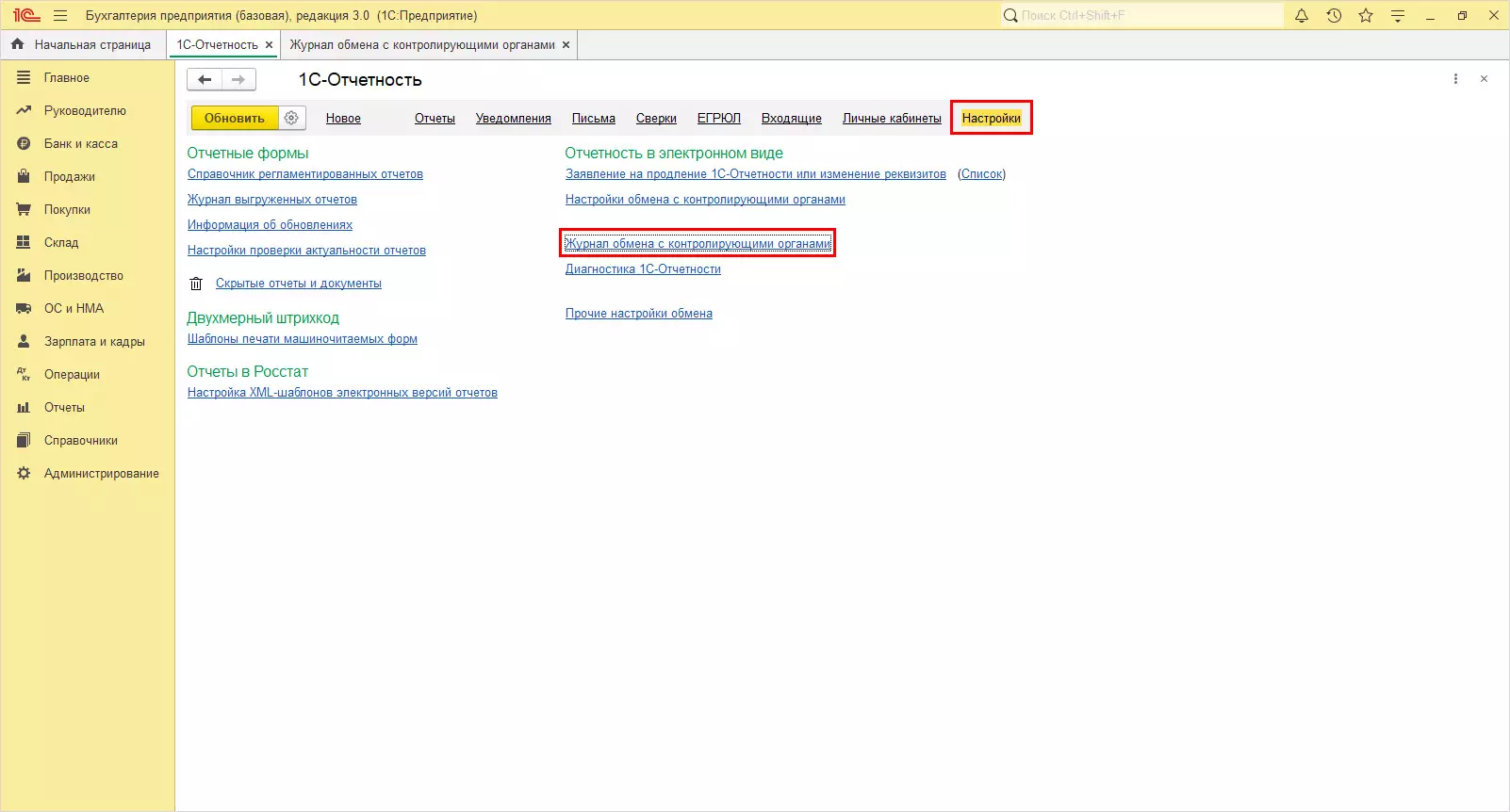Click the Покупки cart icon

coord(24,209)
